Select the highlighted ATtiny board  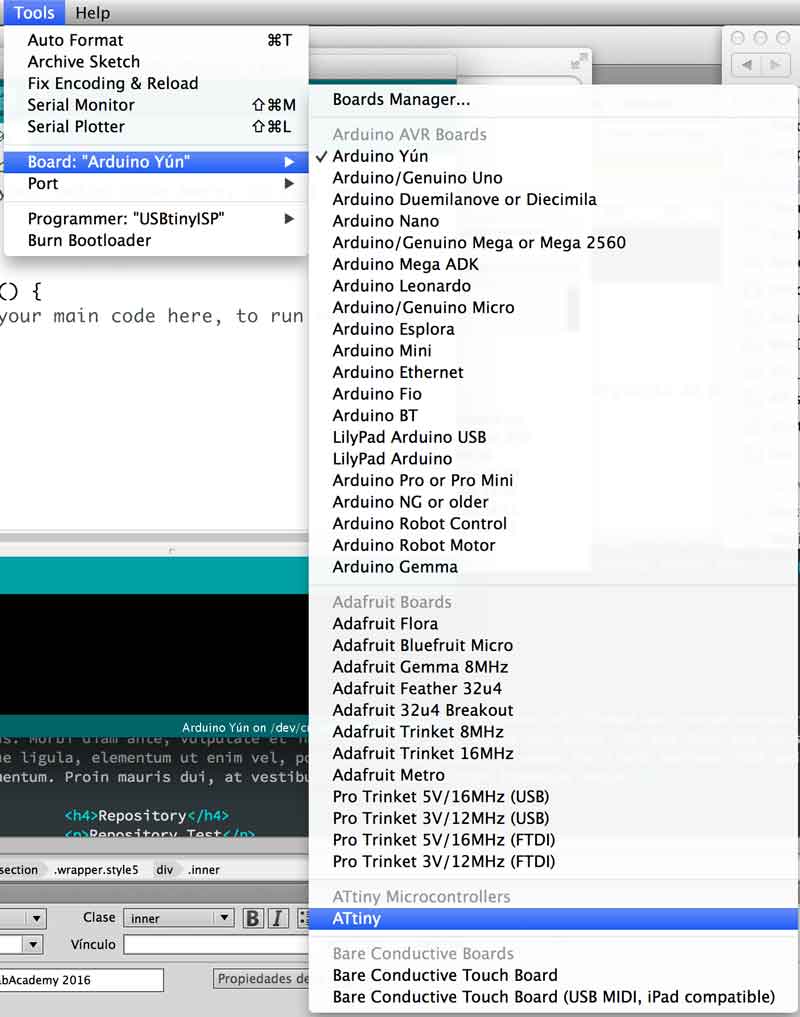(553, 918)
